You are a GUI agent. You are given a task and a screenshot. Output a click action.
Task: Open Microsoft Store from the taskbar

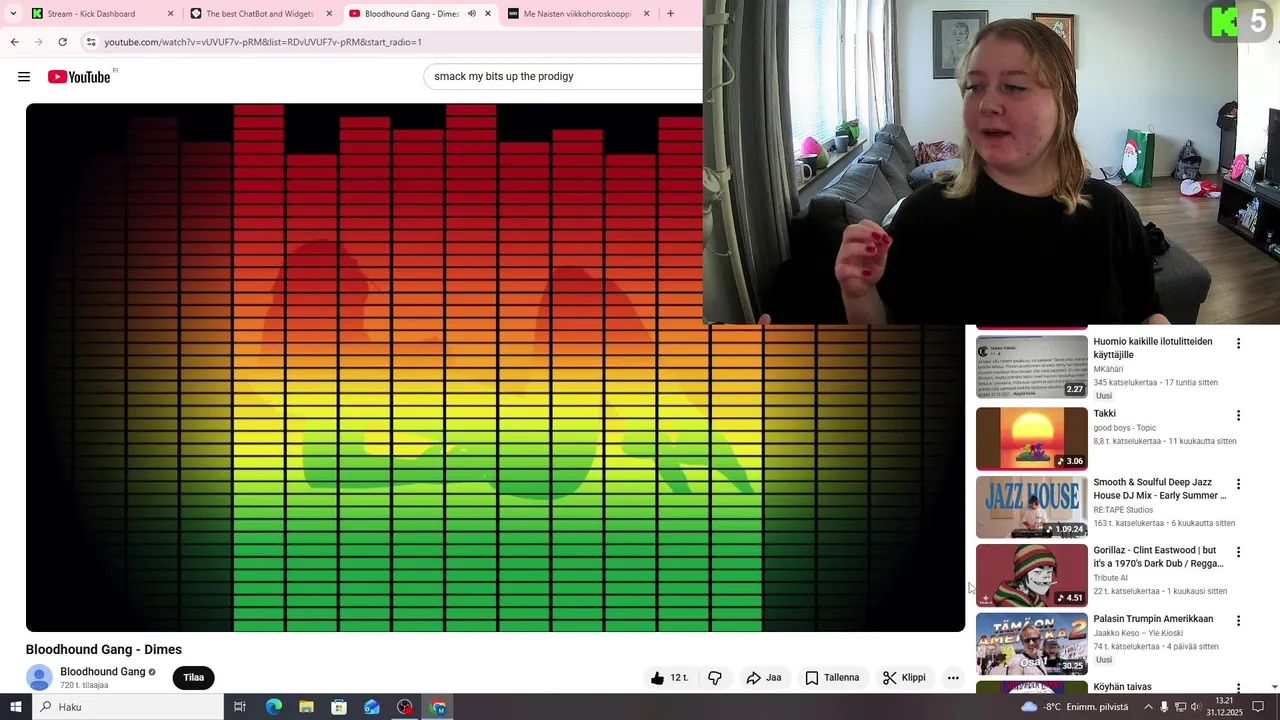(x=339, y=707)
